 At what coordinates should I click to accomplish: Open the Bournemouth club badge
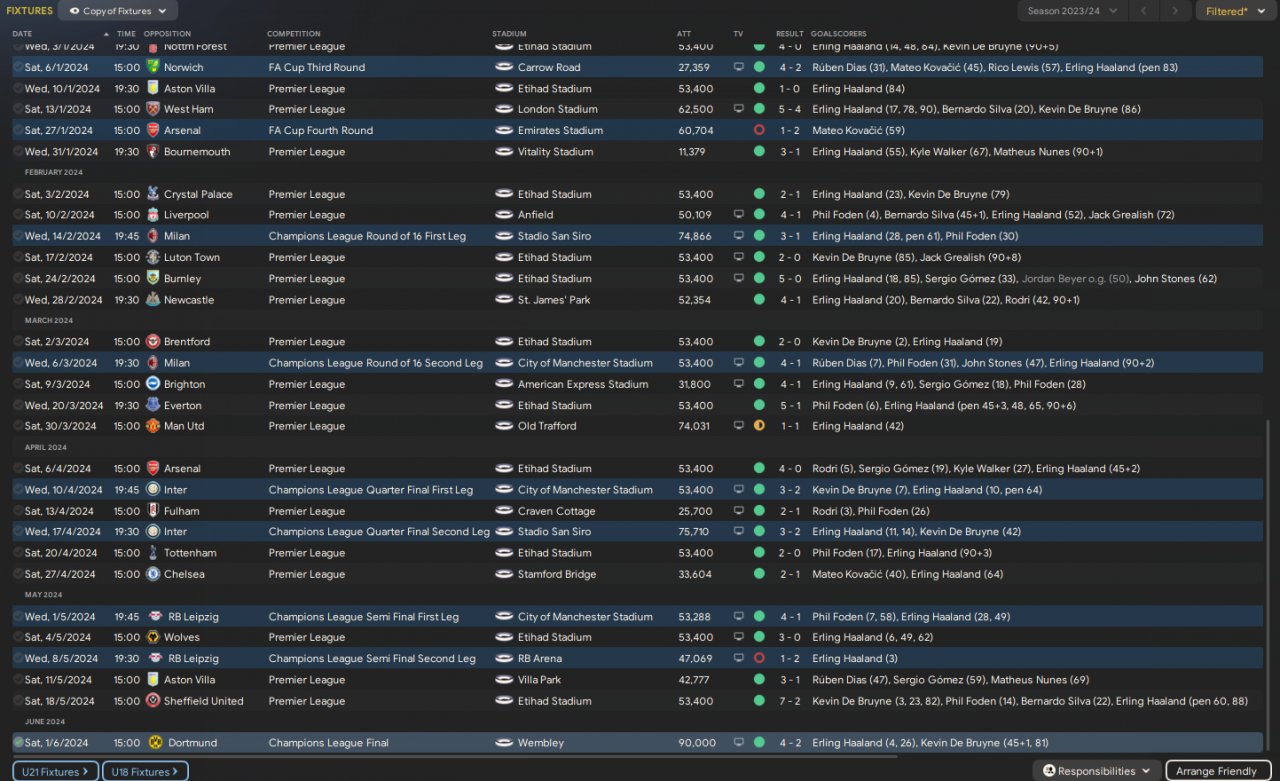153,152
